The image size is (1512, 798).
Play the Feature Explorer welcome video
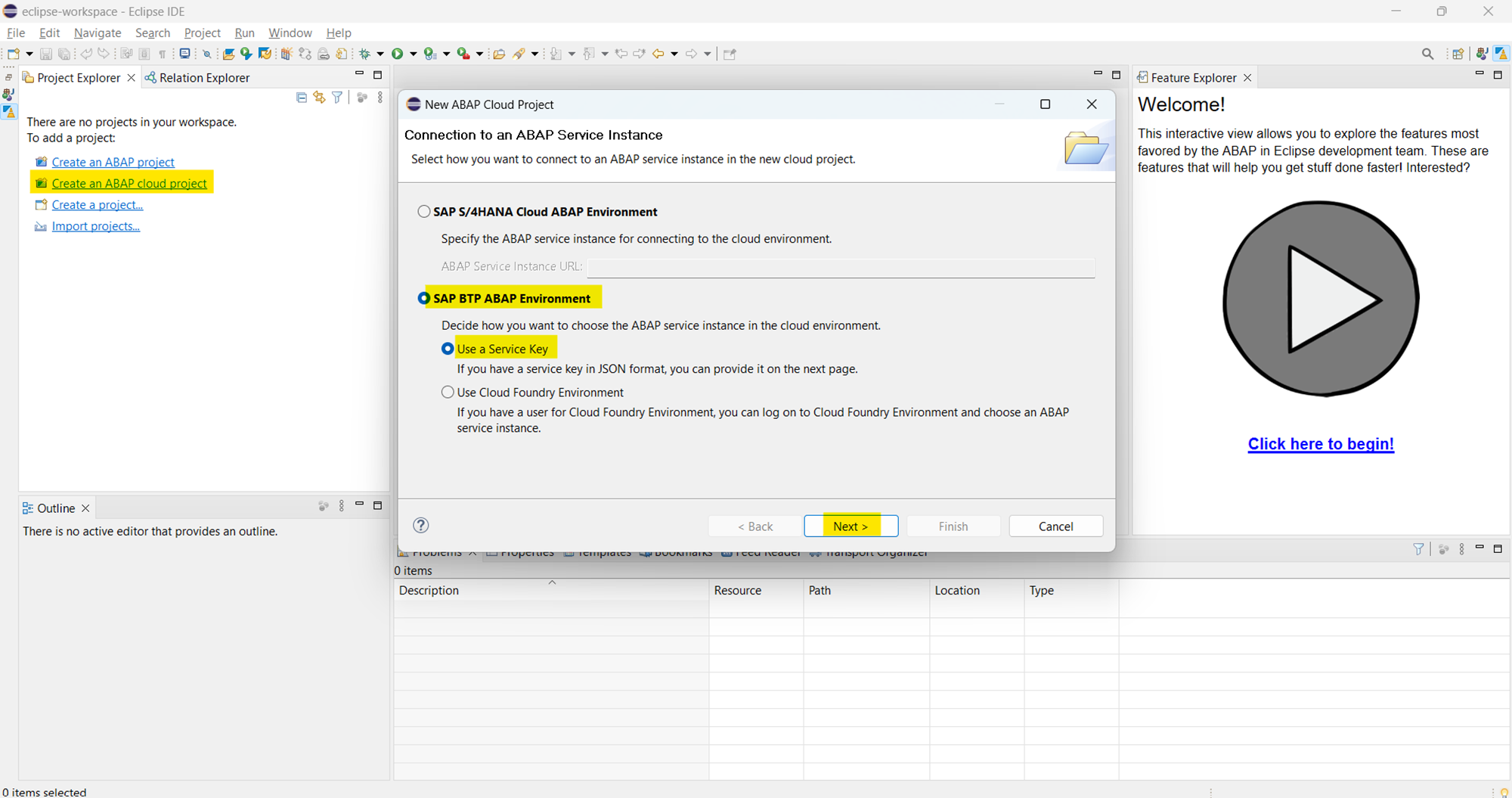pyautogui.click(x=1321, y=299)
